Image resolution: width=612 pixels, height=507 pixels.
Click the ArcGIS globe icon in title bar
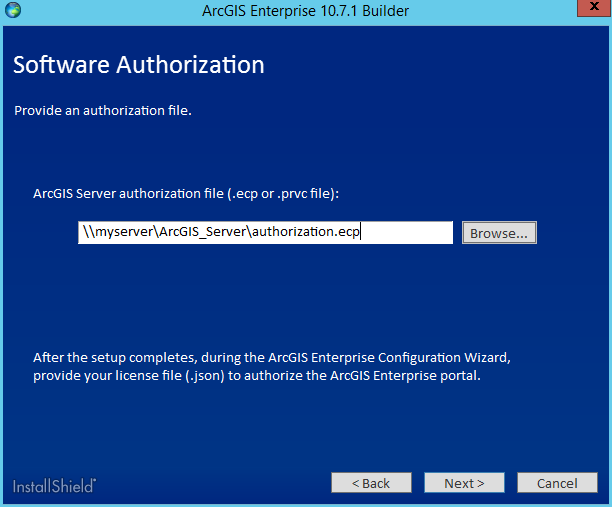(x=12, y=10)
